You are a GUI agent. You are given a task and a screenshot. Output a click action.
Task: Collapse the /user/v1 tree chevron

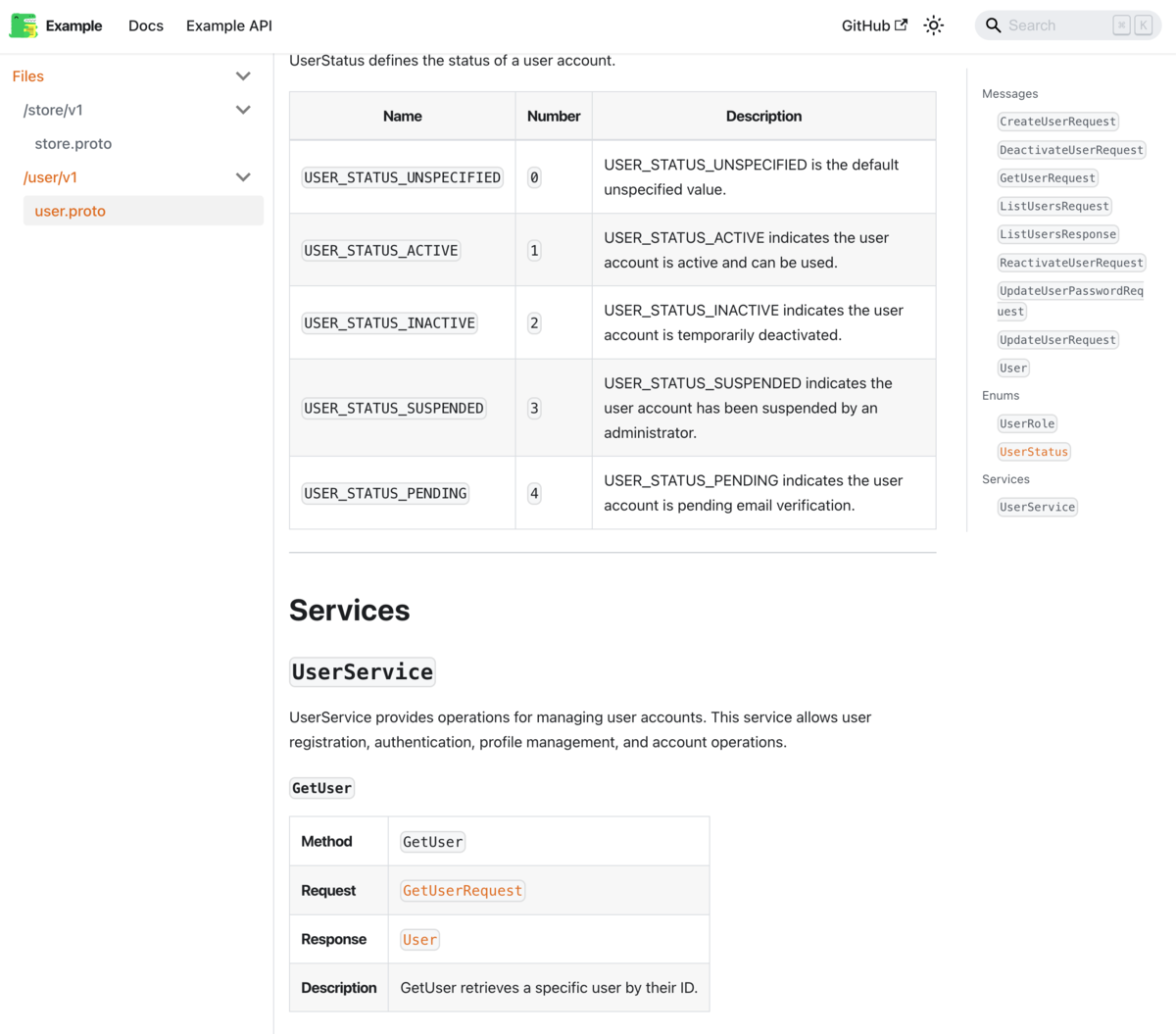[x=243, y=176]
